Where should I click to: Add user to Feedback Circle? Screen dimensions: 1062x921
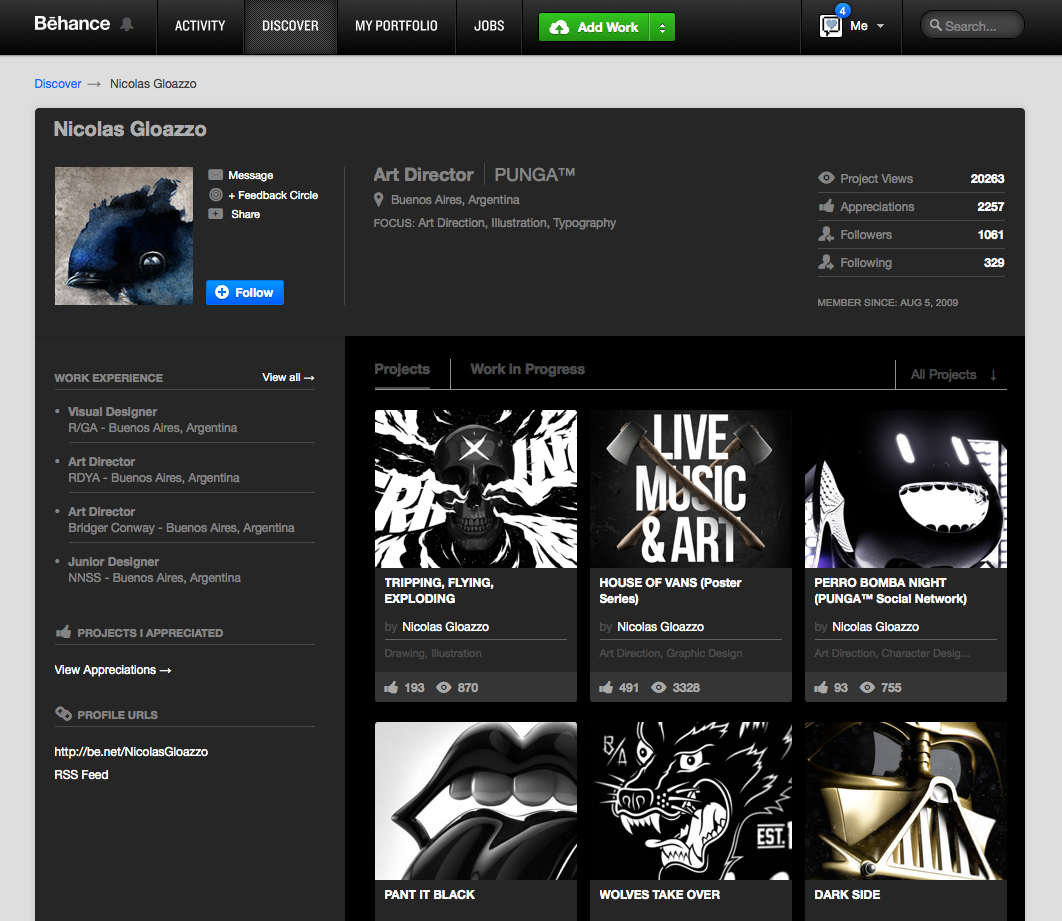(x=273, y=195)
